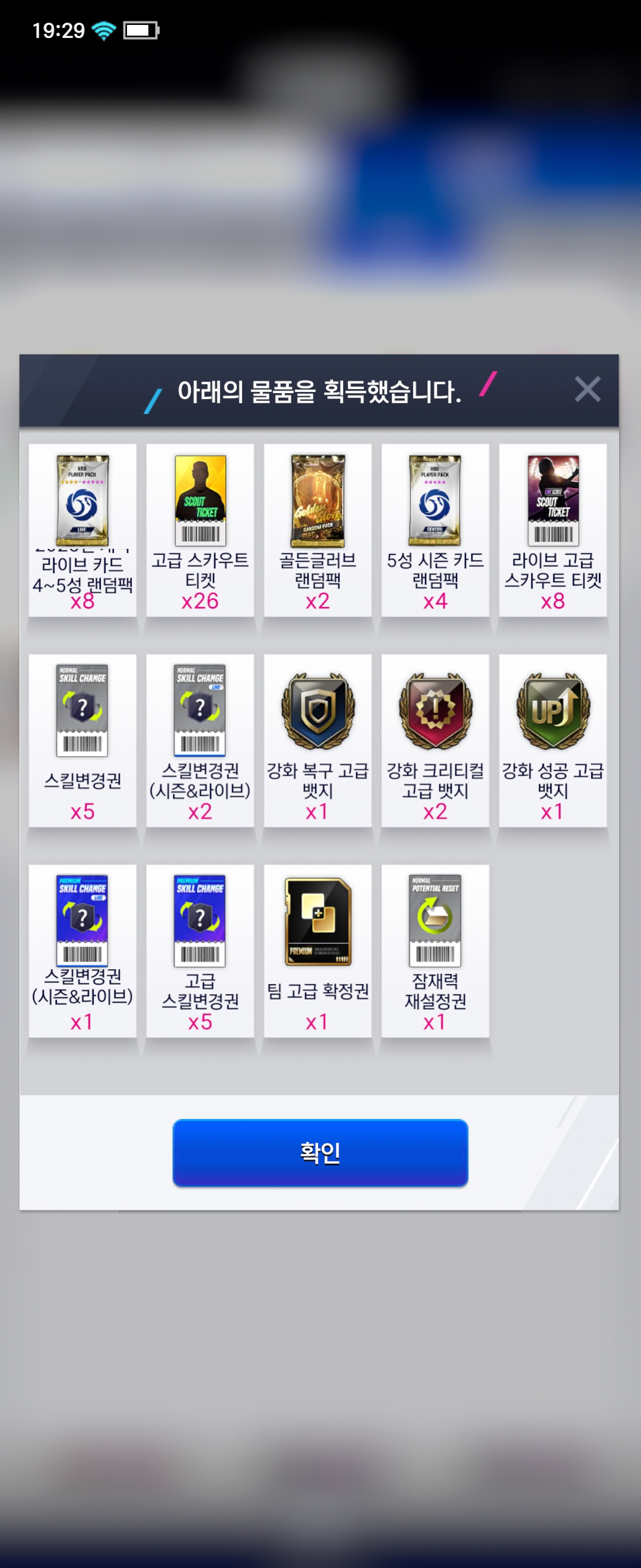
Task: Select the 라이브 카드 4~5성 랜덤팩 icon
Action: point(82,500)
